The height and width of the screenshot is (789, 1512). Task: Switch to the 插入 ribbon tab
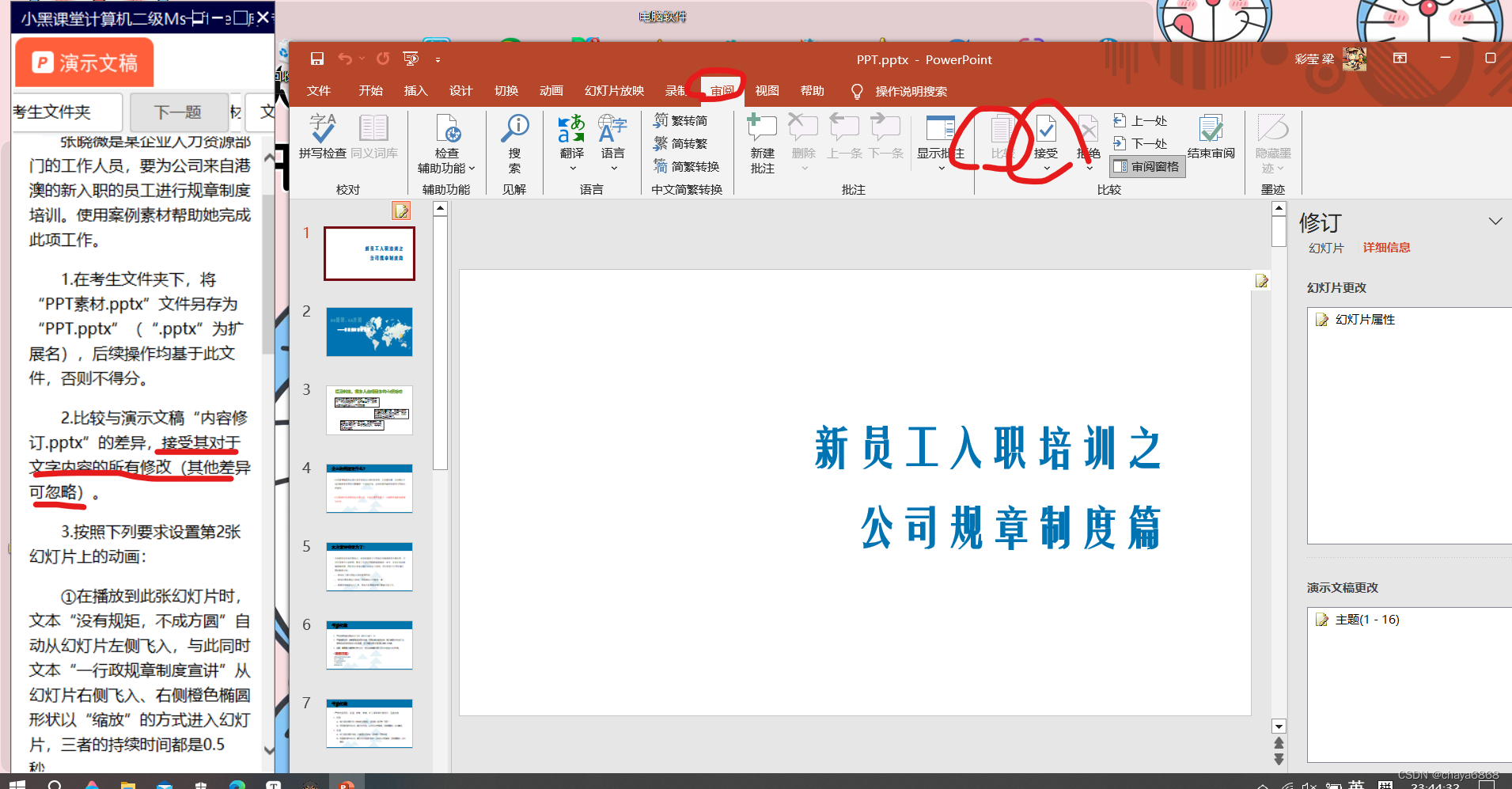415,91
